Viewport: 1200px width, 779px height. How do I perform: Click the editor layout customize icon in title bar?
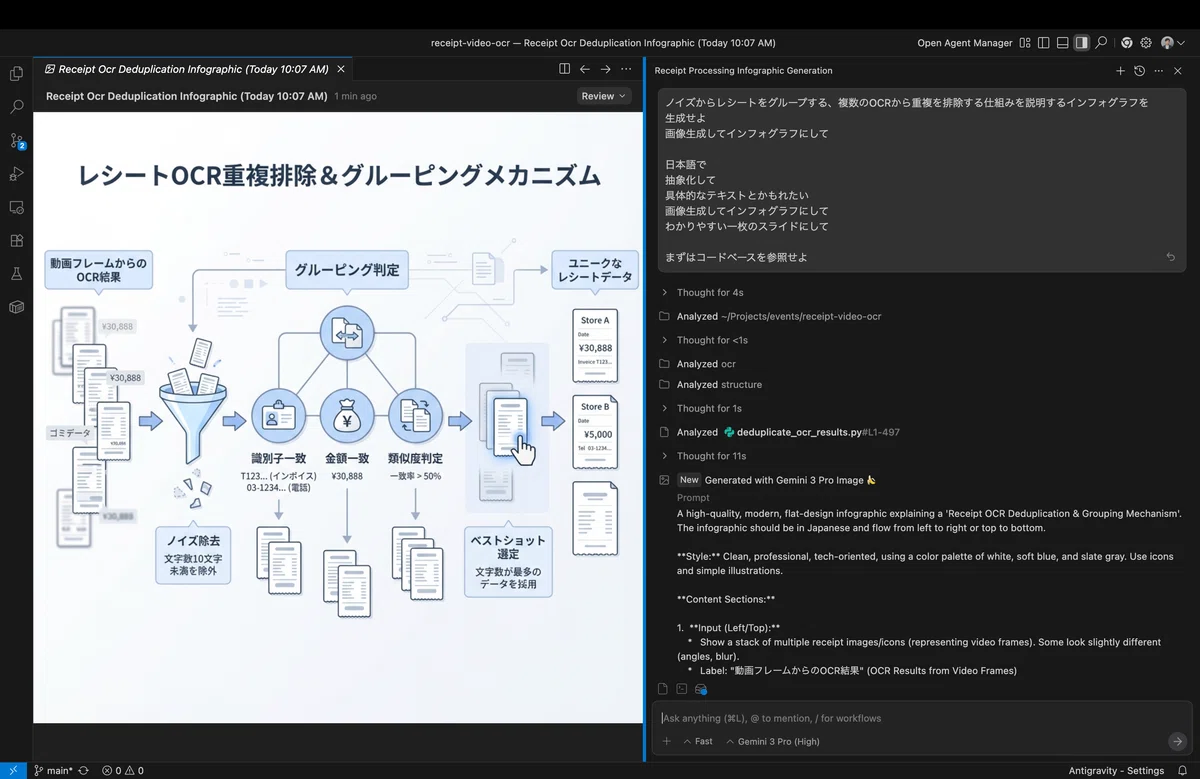coord(1024,43)
